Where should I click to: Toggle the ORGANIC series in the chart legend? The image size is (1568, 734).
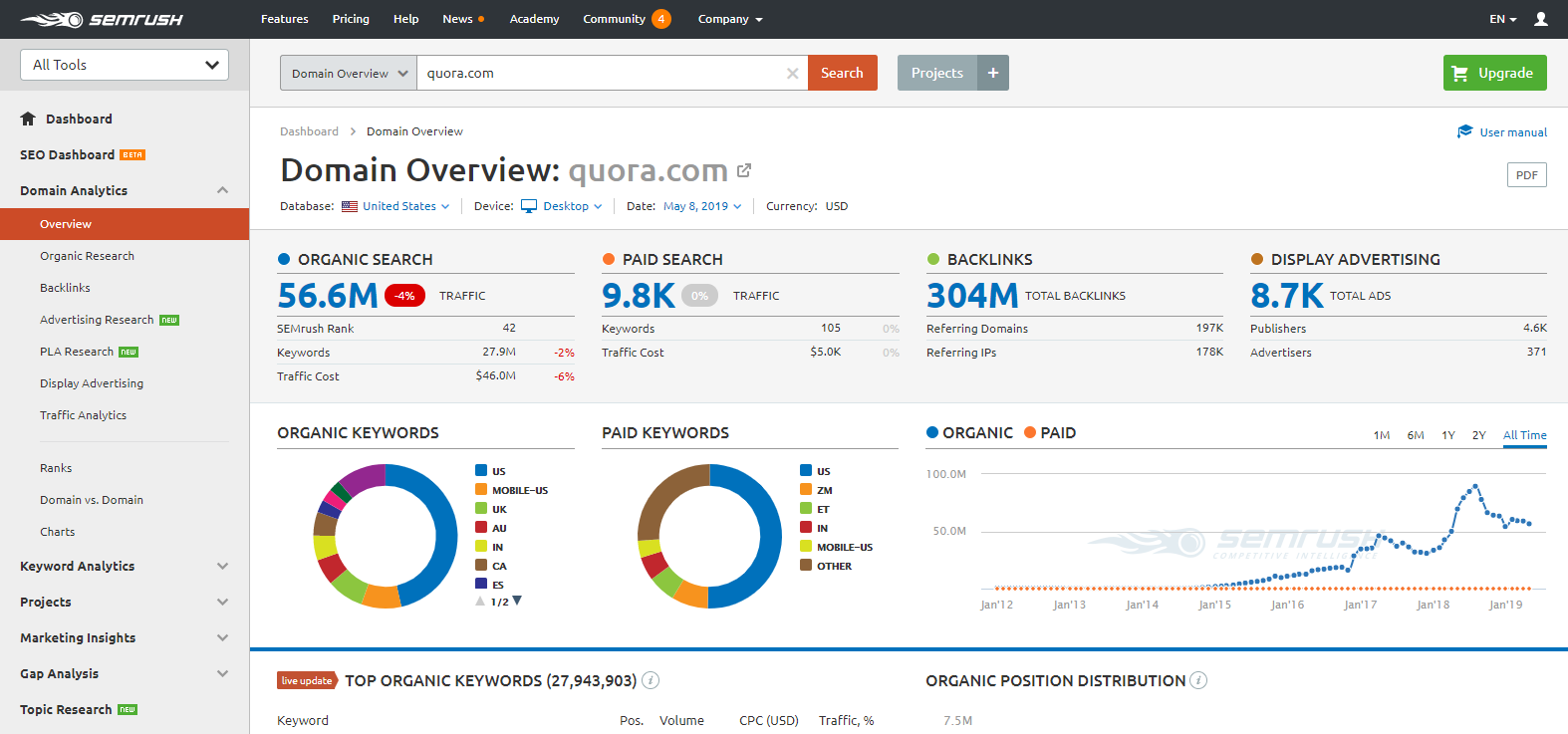(x=969, y=432)
